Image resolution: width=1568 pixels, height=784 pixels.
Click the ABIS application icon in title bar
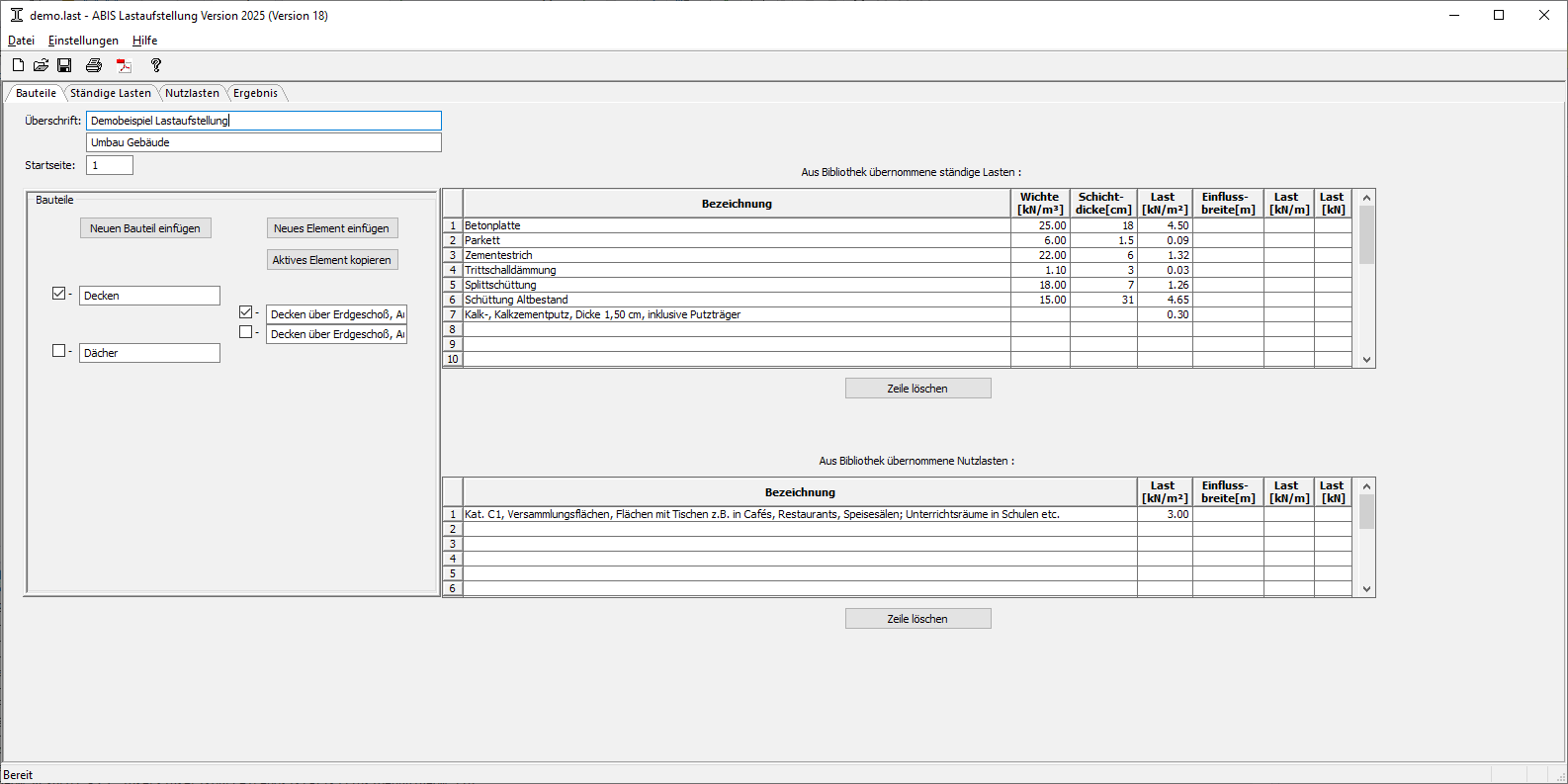16,15
